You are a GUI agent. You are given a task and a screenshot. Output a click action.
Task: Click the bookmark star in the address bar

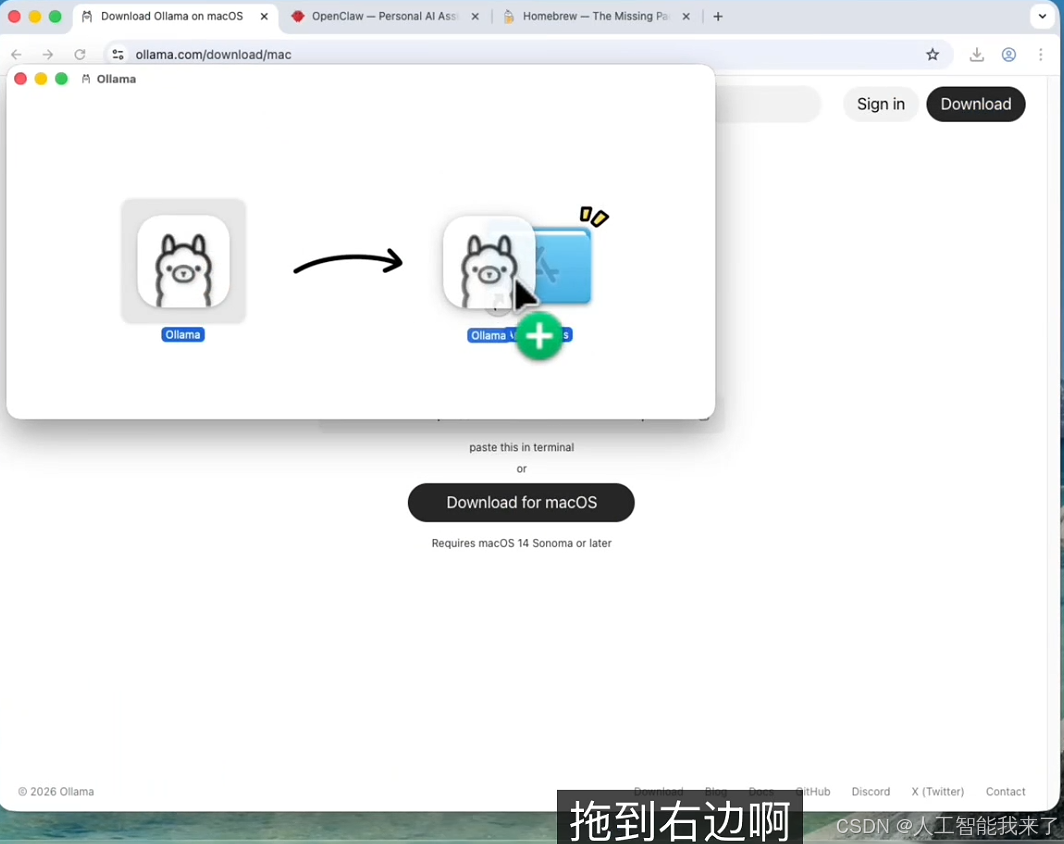tap(933, 55)
